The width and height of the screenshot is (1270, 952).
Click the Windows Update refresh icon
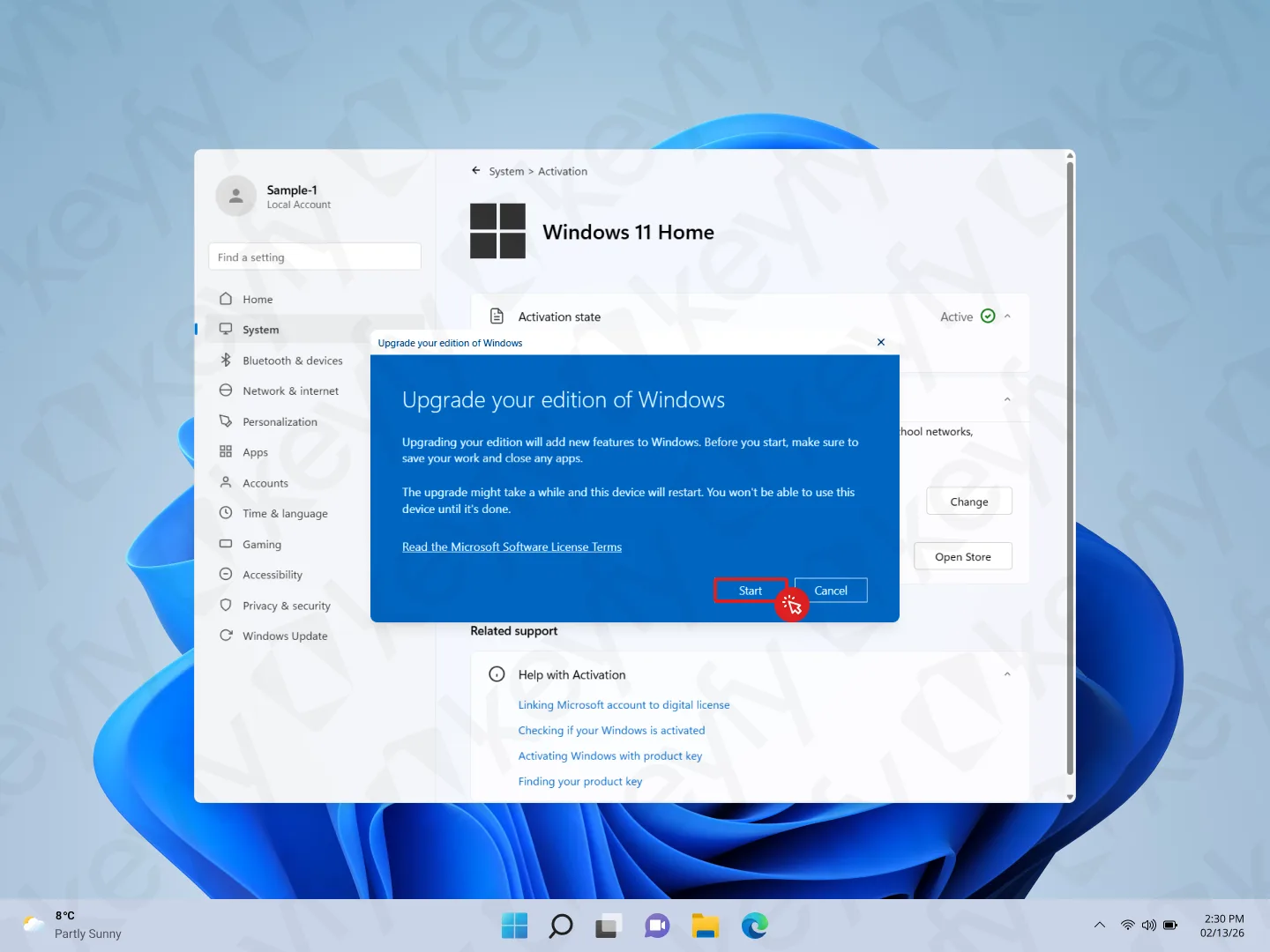[x=226, y=636]
